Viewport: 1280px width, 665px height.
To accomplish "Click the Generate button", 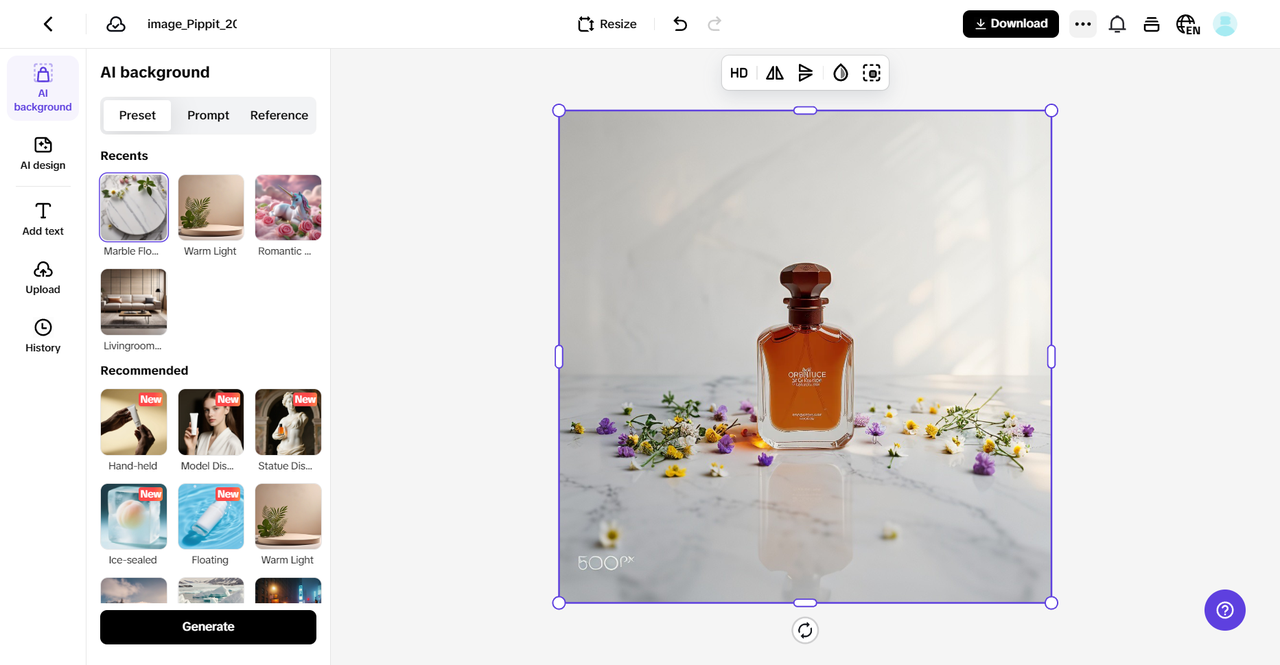I will pos(208,627).
